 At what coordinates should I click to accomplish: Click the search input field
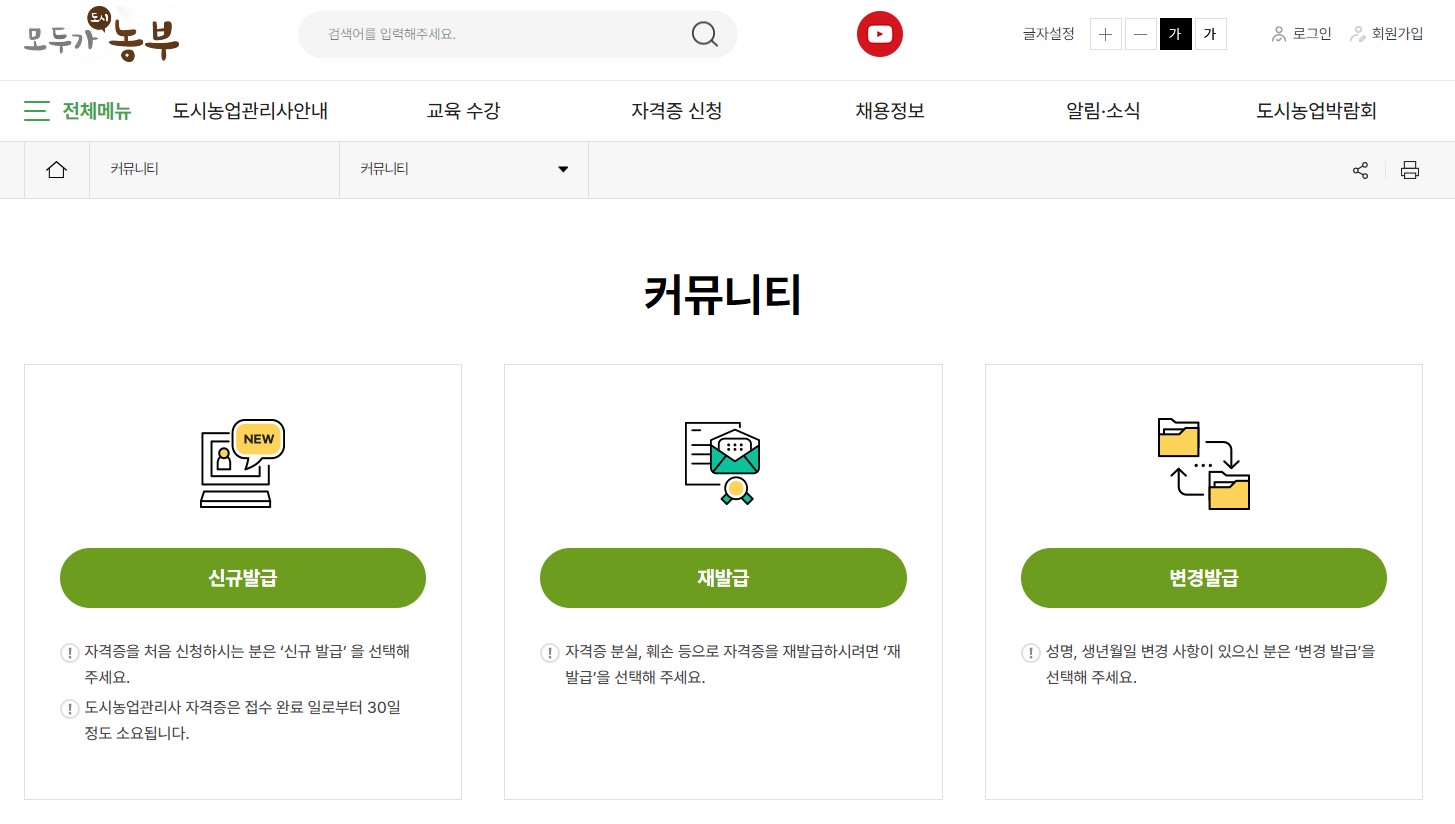click(x=480, y=34)
